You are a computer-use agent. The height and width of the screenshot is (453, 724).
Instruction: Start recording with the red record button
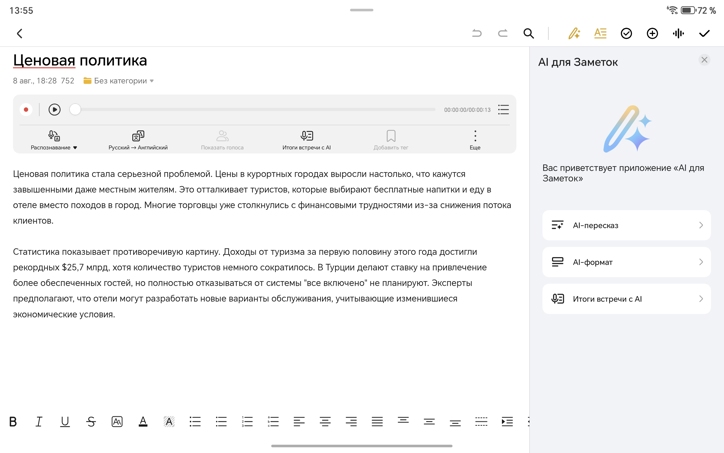(x=26, y=110)
